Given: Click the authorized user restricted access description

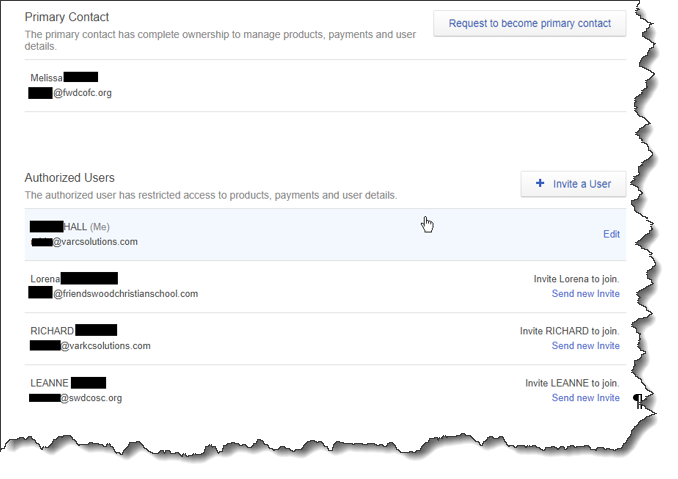Looking at the screenshot, I should pos(211,195).
